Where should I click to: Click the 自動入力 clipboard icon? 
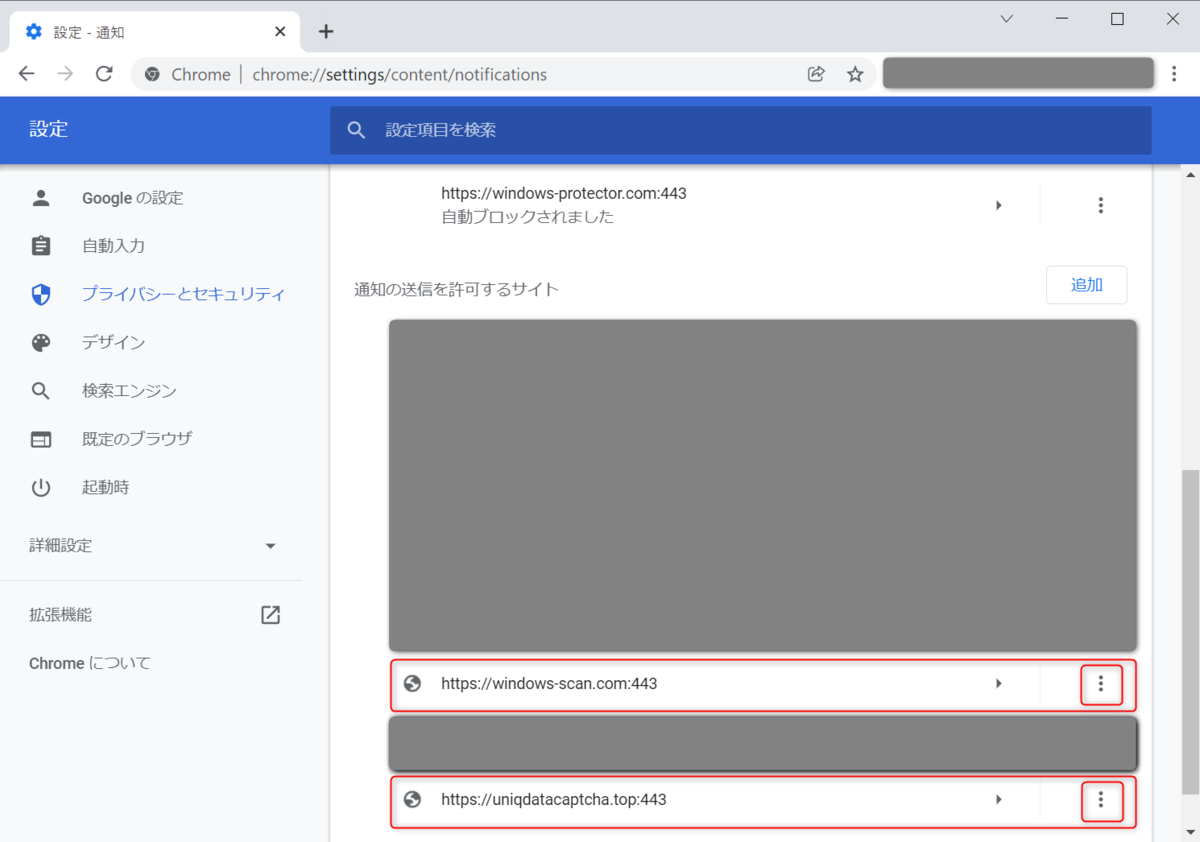pos(41,245)
